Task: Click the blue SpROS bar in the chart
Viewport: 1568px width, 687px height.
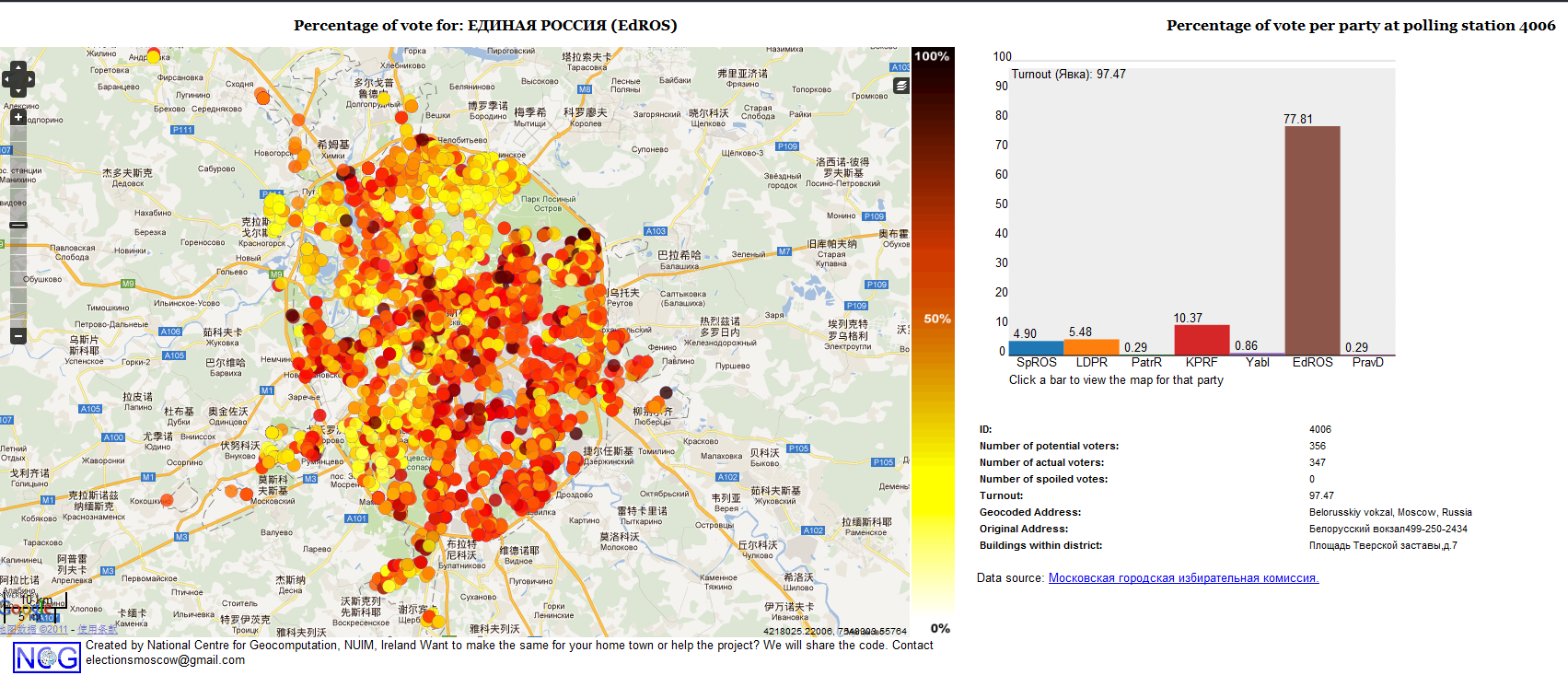Action: pyautogui.click(x=1037, y=348)
